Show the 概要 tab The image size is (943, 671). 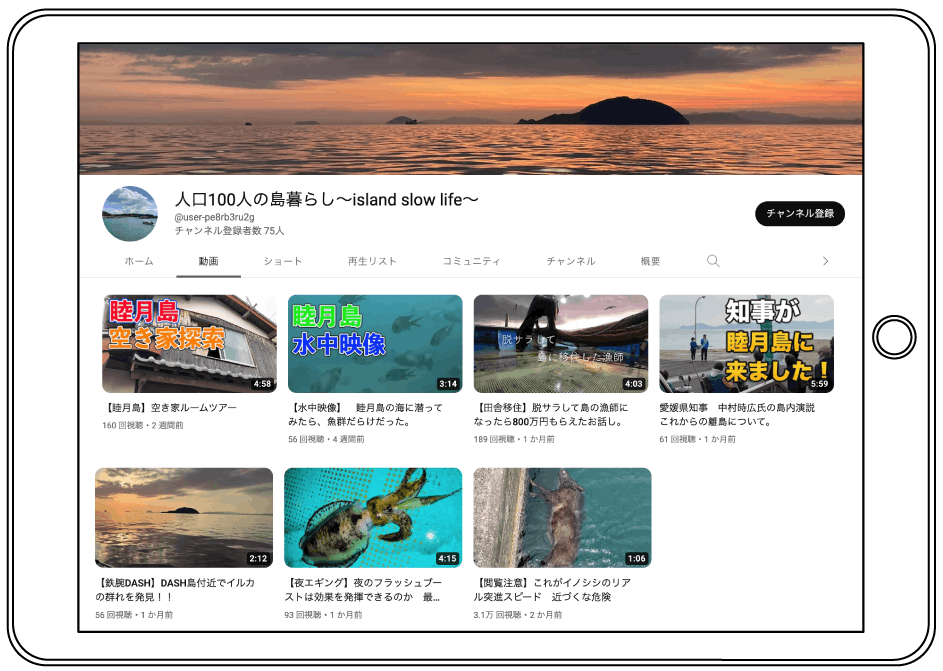point(650,261)
